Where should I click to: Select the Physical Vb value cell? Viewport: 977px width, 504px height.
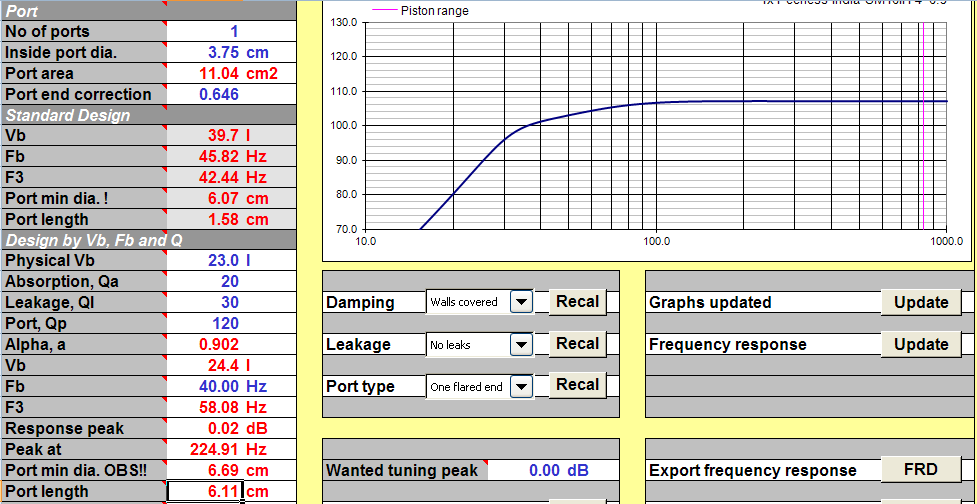point(231,260)
